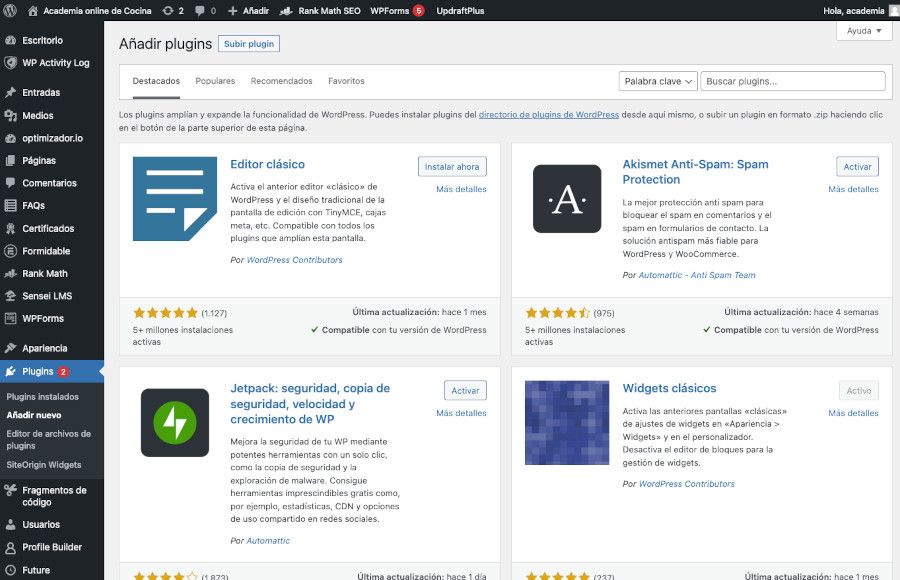Click the WP Activity Log shield icon
The image size is (900, 580).
[10, 63]
